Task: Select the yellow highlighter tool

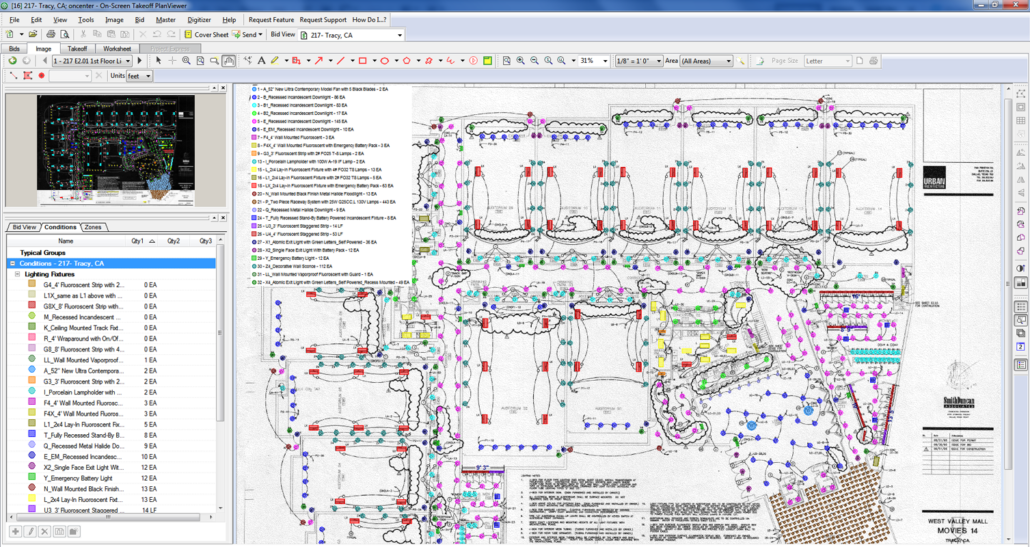Action: coord(274,61)
